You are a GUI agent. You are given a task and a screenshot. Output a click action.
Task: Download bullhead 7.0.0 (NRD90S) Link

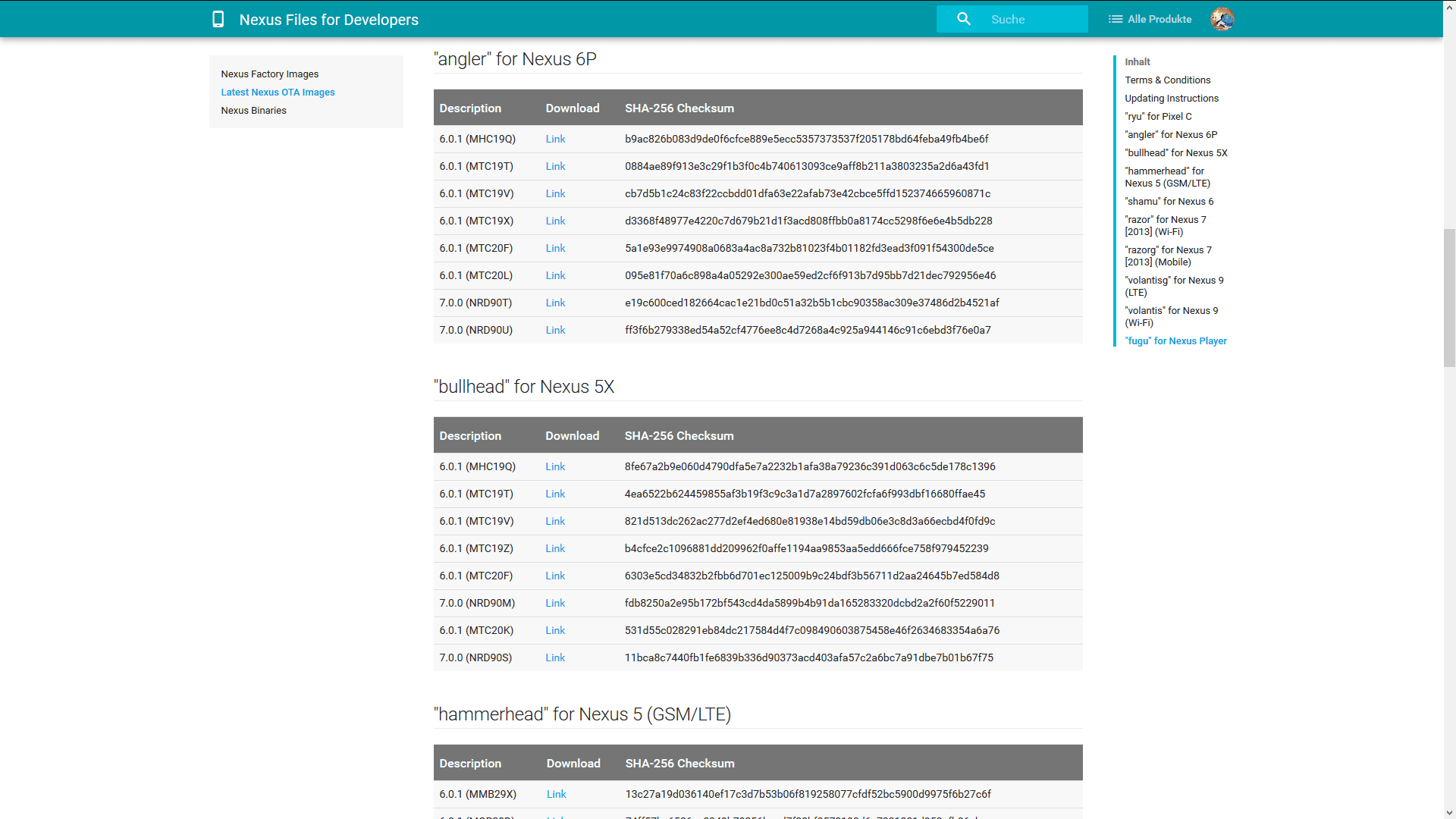555,657
